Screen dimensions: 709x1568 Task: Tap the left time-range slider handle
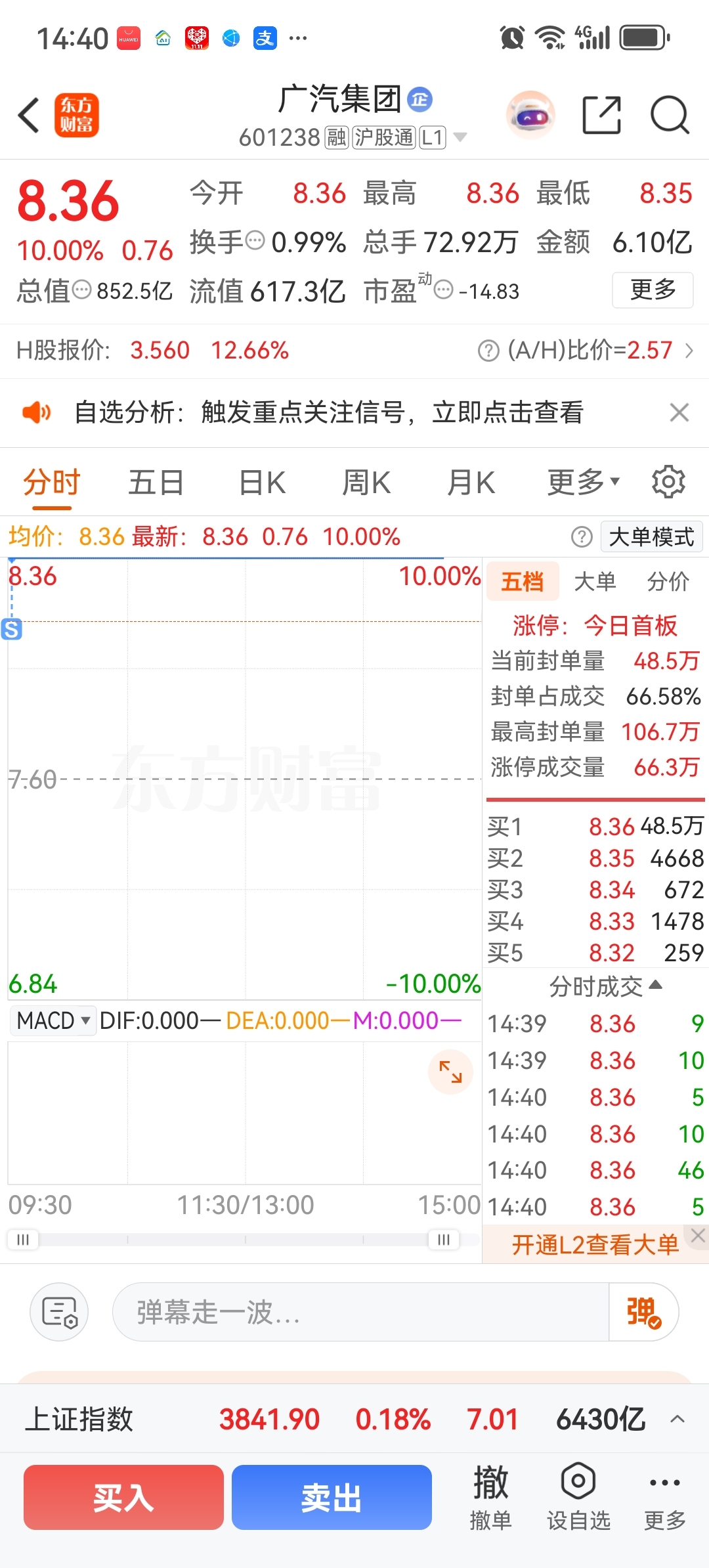point(23,1240)
